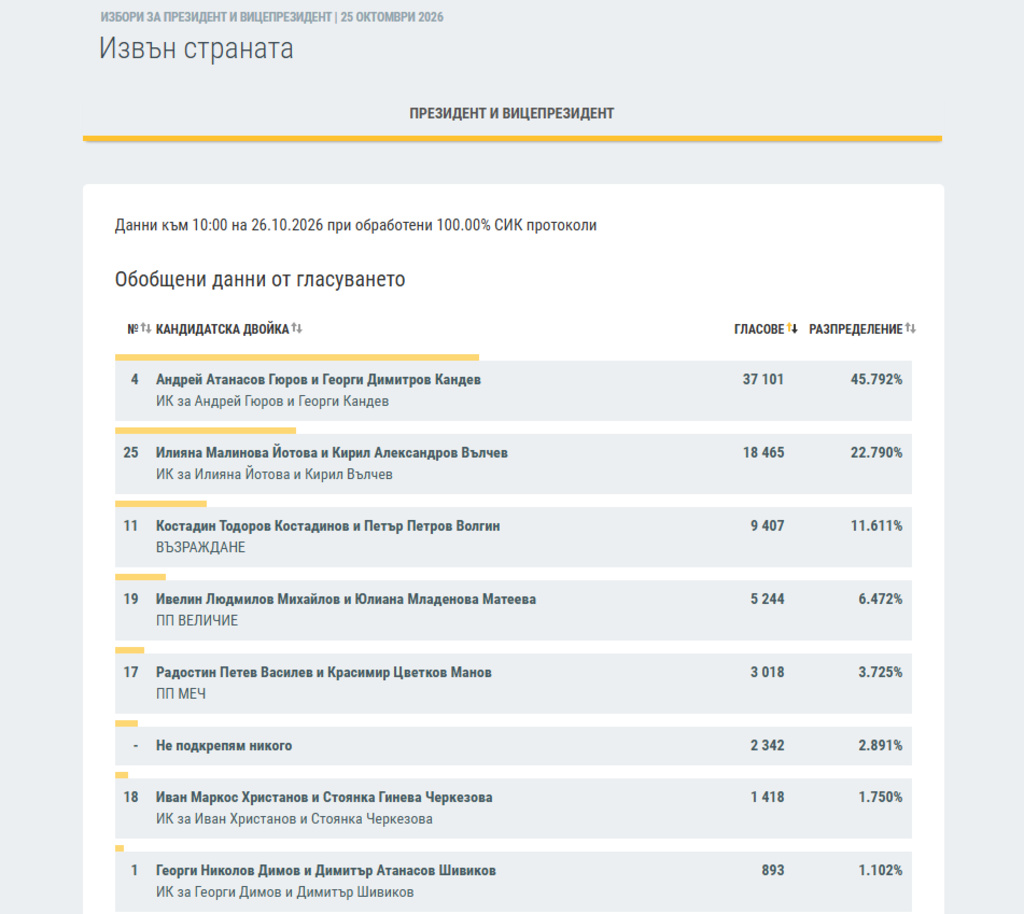Select percentage 11.611%

[876, 526]
